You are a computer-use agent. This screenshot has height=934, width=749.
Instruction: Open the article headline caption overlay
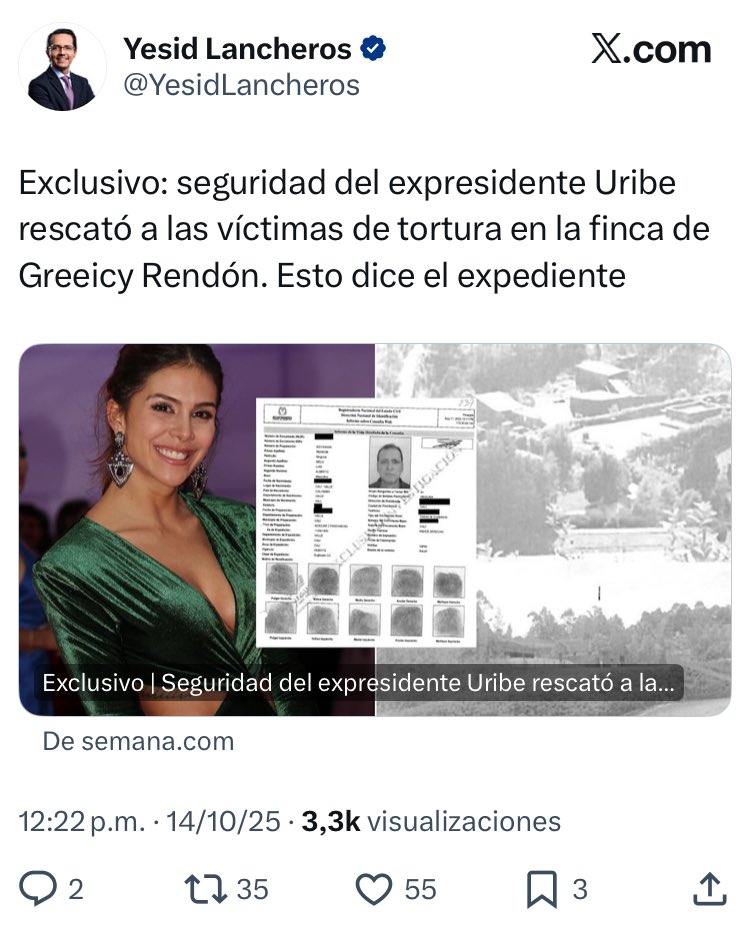click(x=359, y=683)
